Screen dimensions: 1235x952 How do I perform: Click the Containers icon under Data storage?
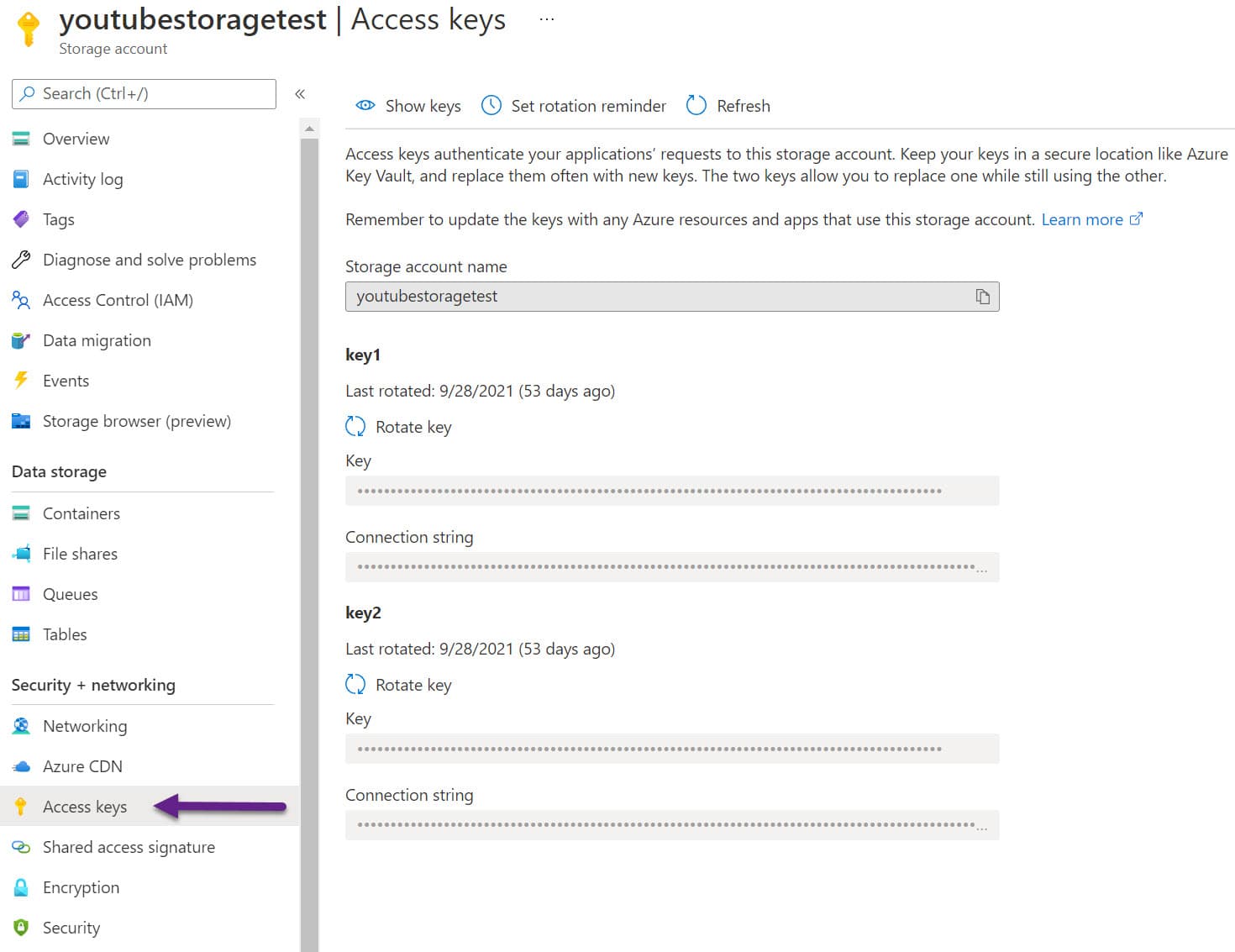pos(21,513)
